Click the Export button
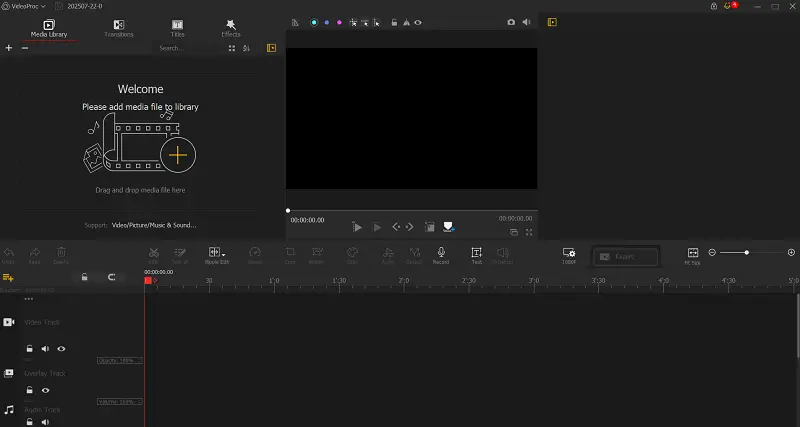Screen dimensions: 800x427 pos(625,257)
